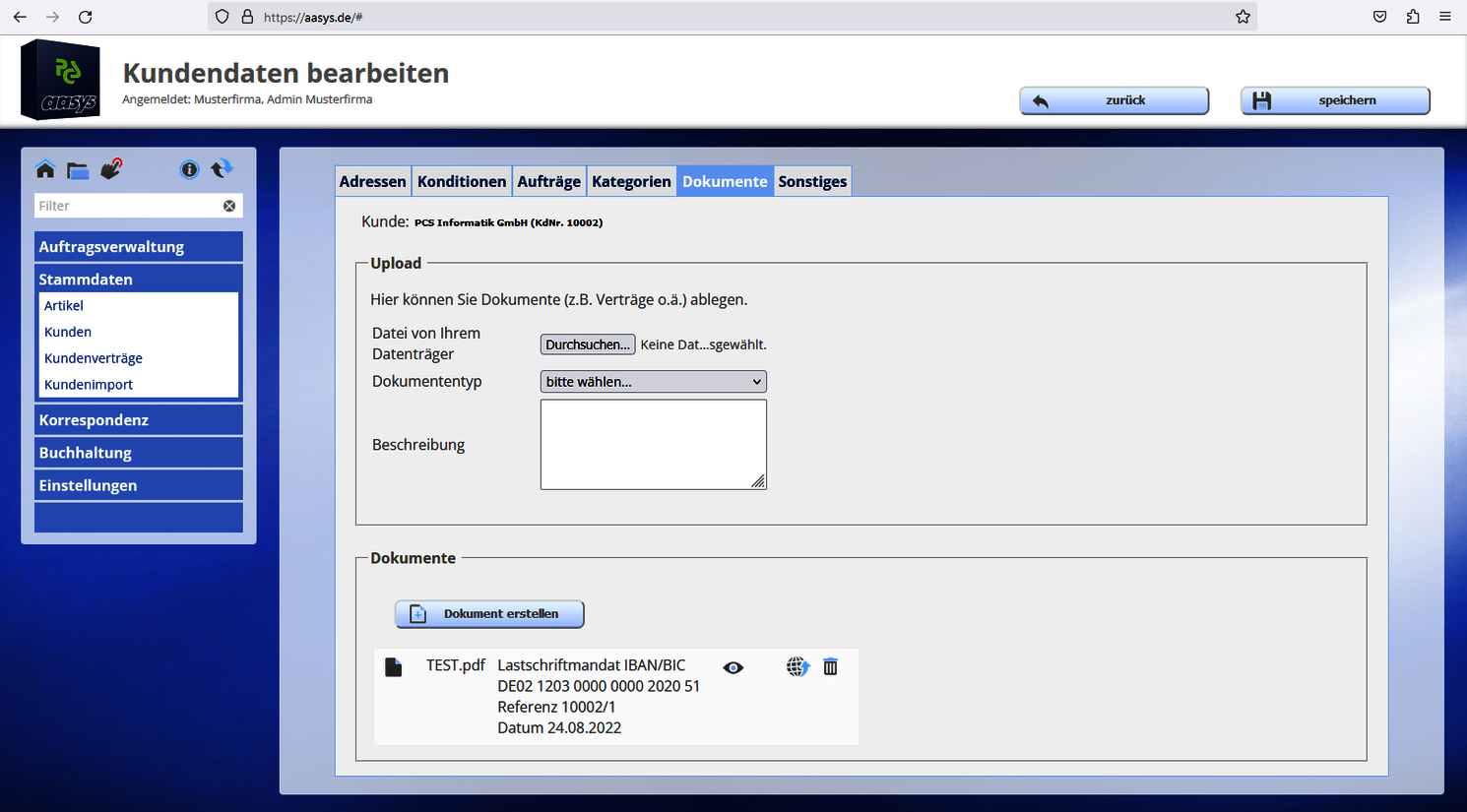Grab the Beschreibung textarea resize handle

(758, 481)
